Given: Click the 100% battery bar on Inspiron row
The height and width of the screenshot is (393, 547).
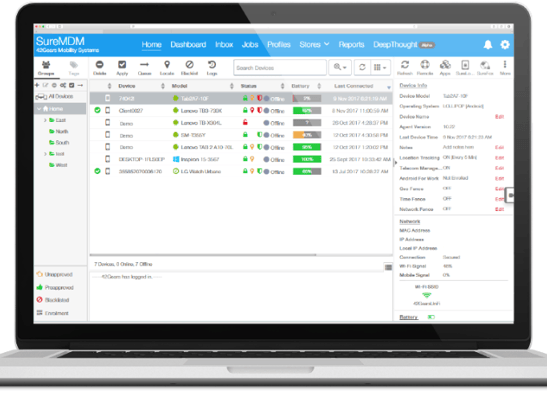Looking at the screenshot, I should 307,159.
